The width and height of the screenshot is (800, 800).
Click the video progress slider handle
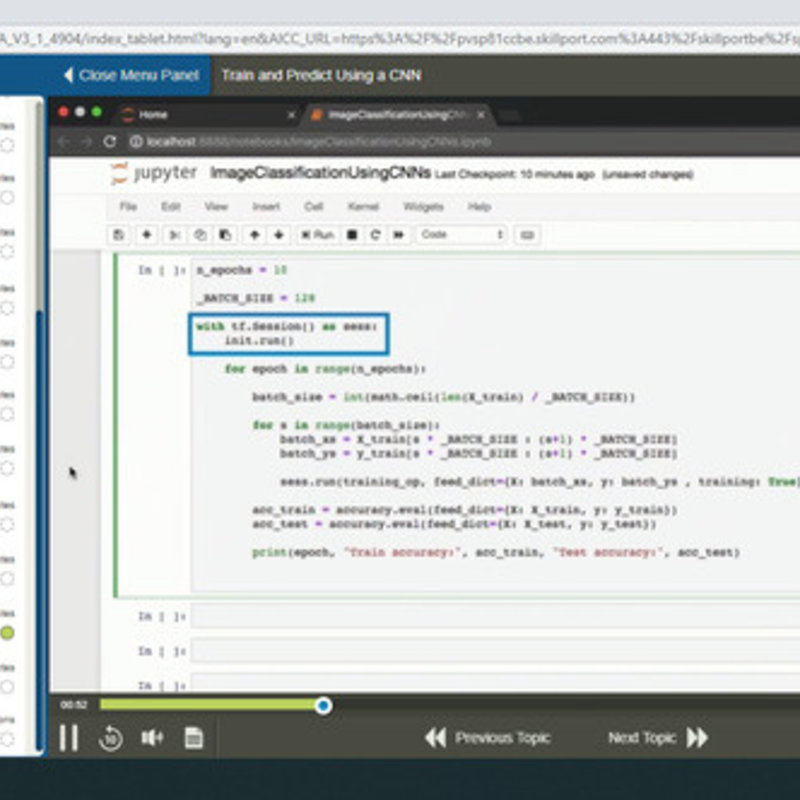coord(323,706)
